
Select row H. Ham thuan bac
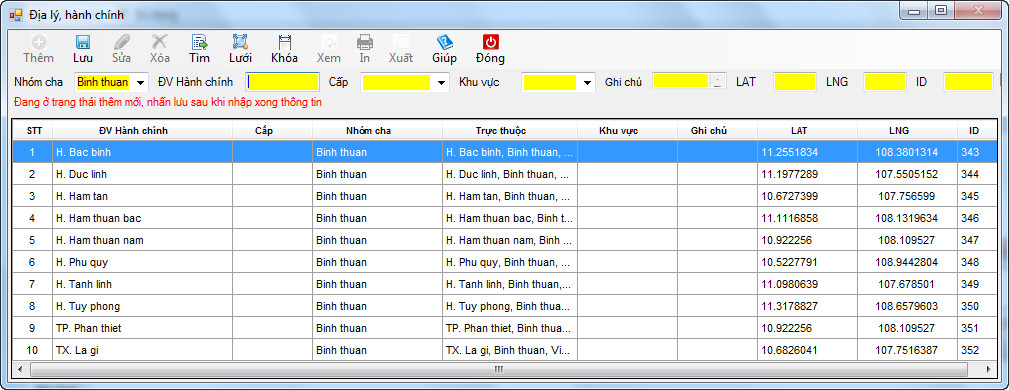[505, 218]
